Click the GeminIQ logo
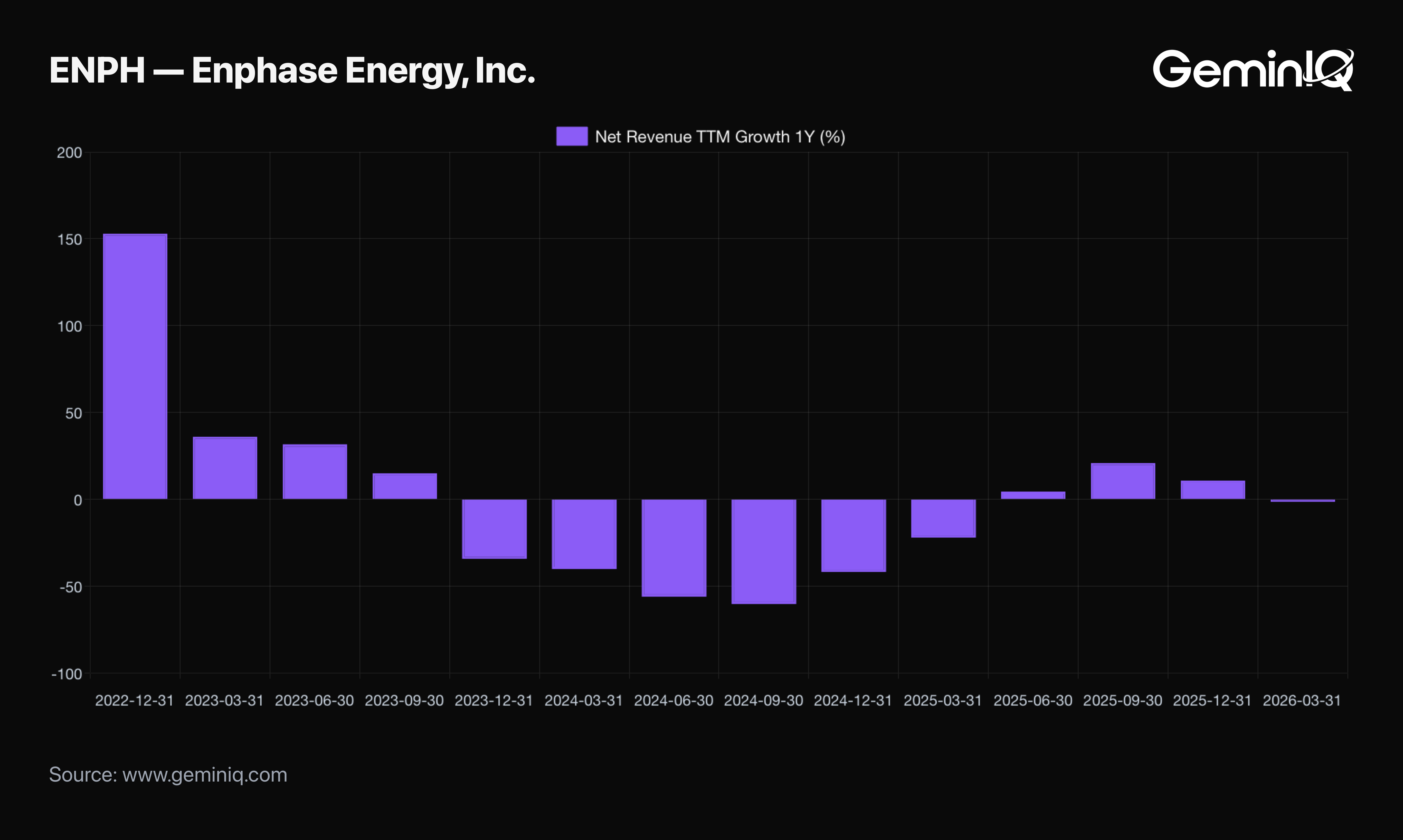This screenshot has height=840, width=1403. [x=1253, y=70]
